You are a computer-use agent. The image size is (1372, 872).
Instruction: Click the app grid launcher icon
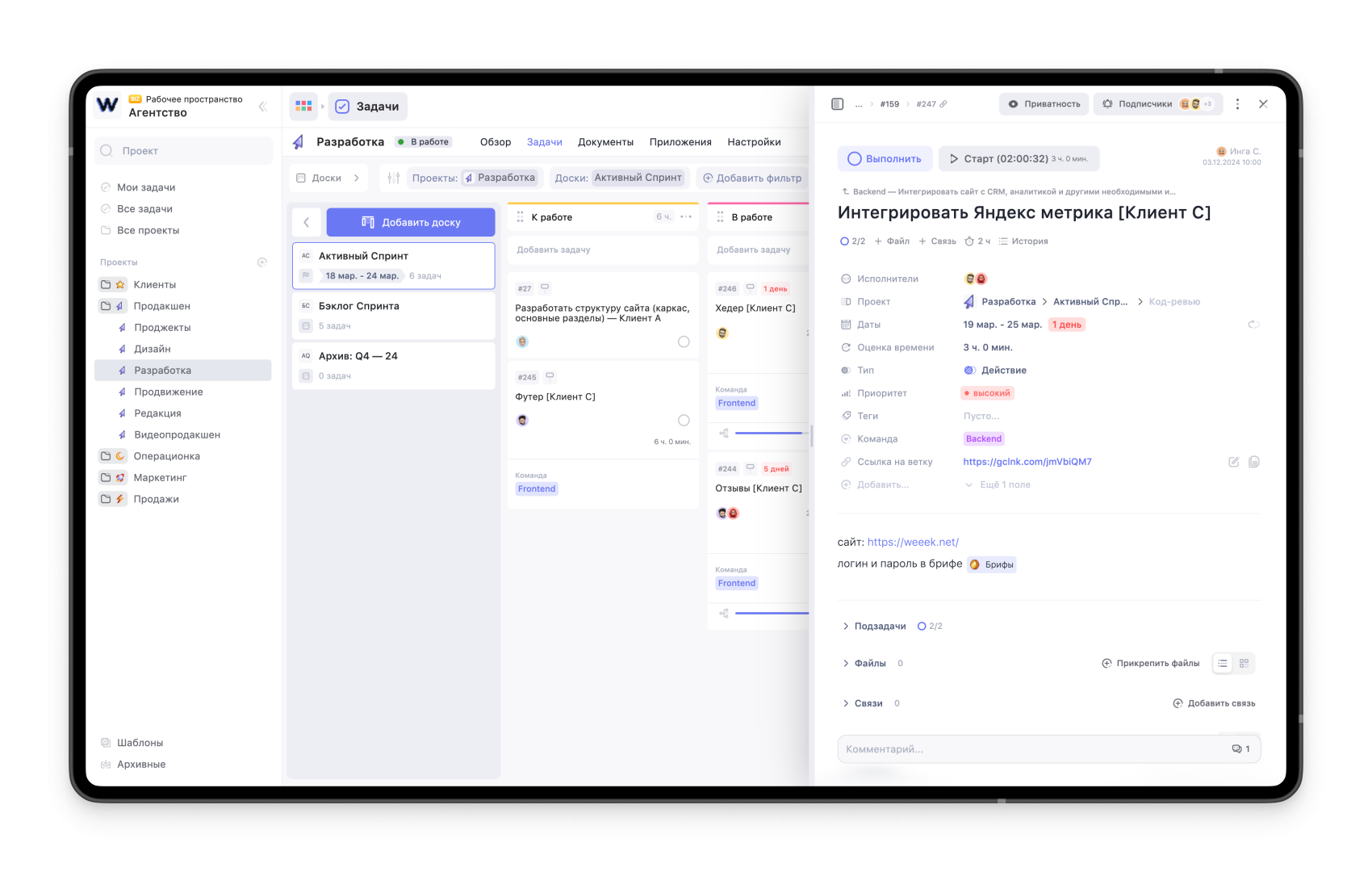(x=303, y=107)
